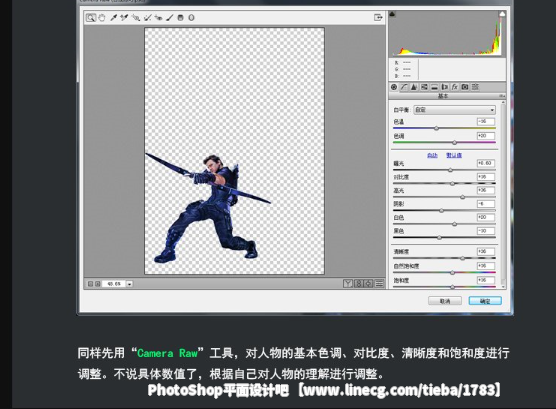The width and height of the screenshot is (556, 409).
Task: Click the panel scrollbar down arrow
Action: 503,286
